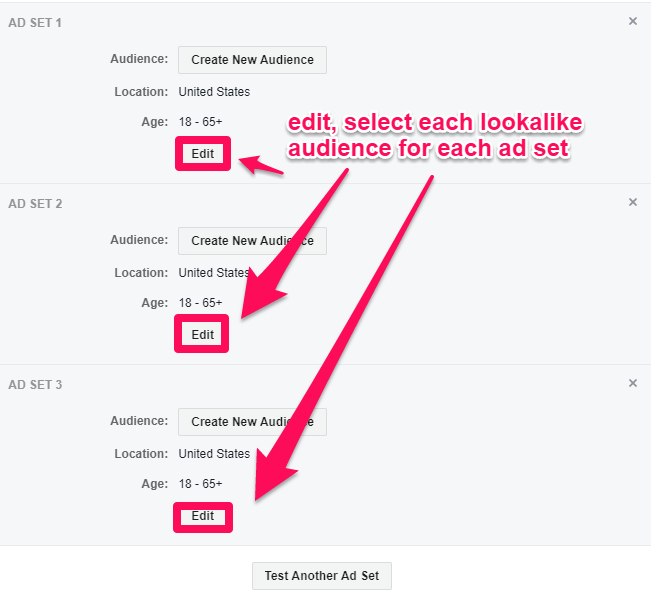This screenshot has width=651, height=601.
Task: Click the Test Another Ad Set button
Action: point(322,576)
